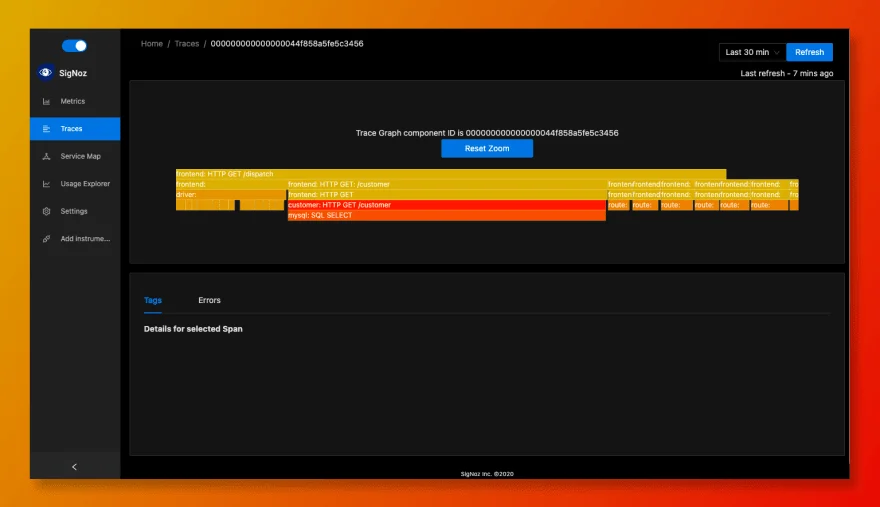
Task: Go to Service Map
Action: coord(75,157)
